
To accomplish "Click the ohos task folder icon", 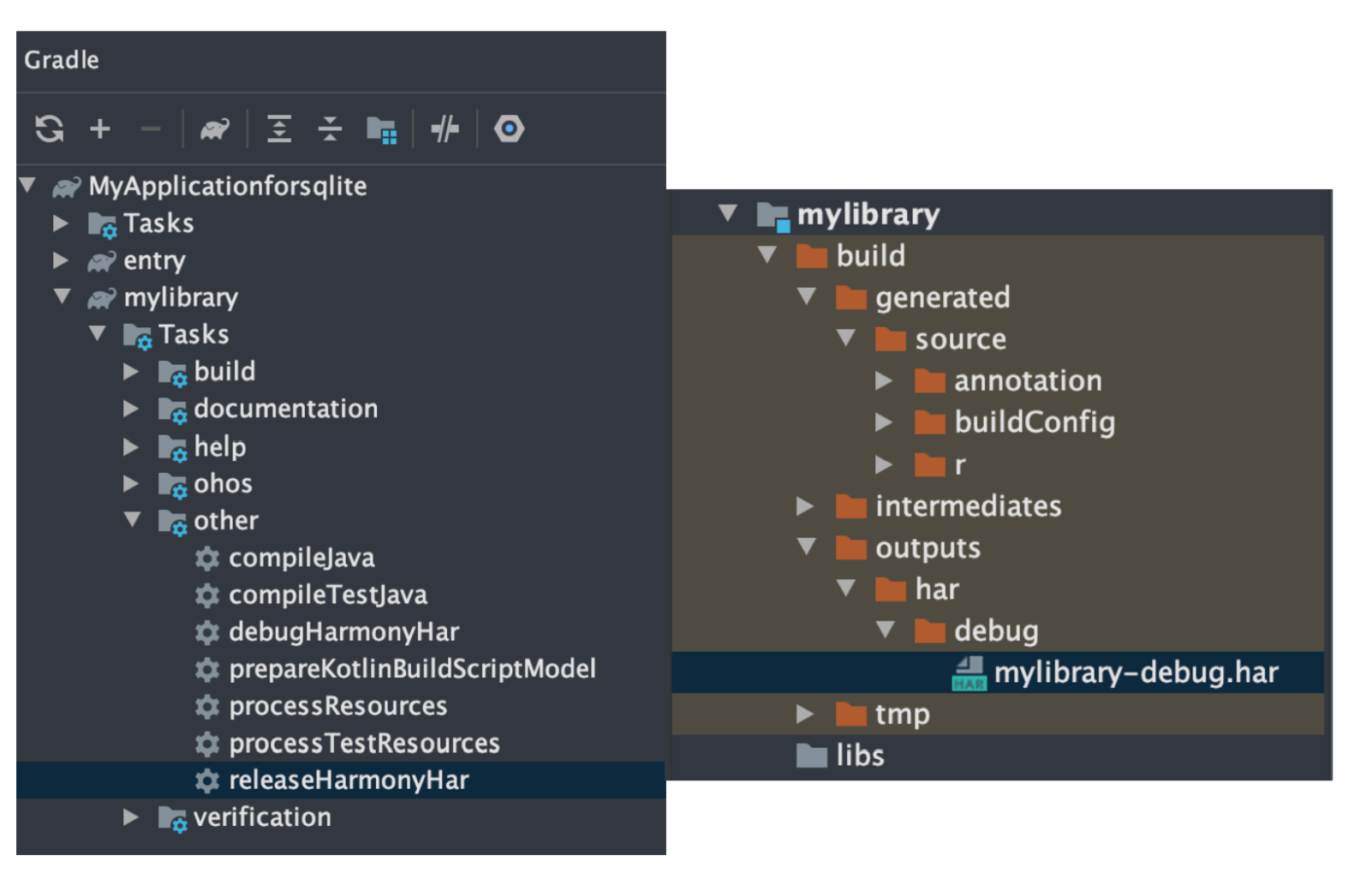I will 172,486.
